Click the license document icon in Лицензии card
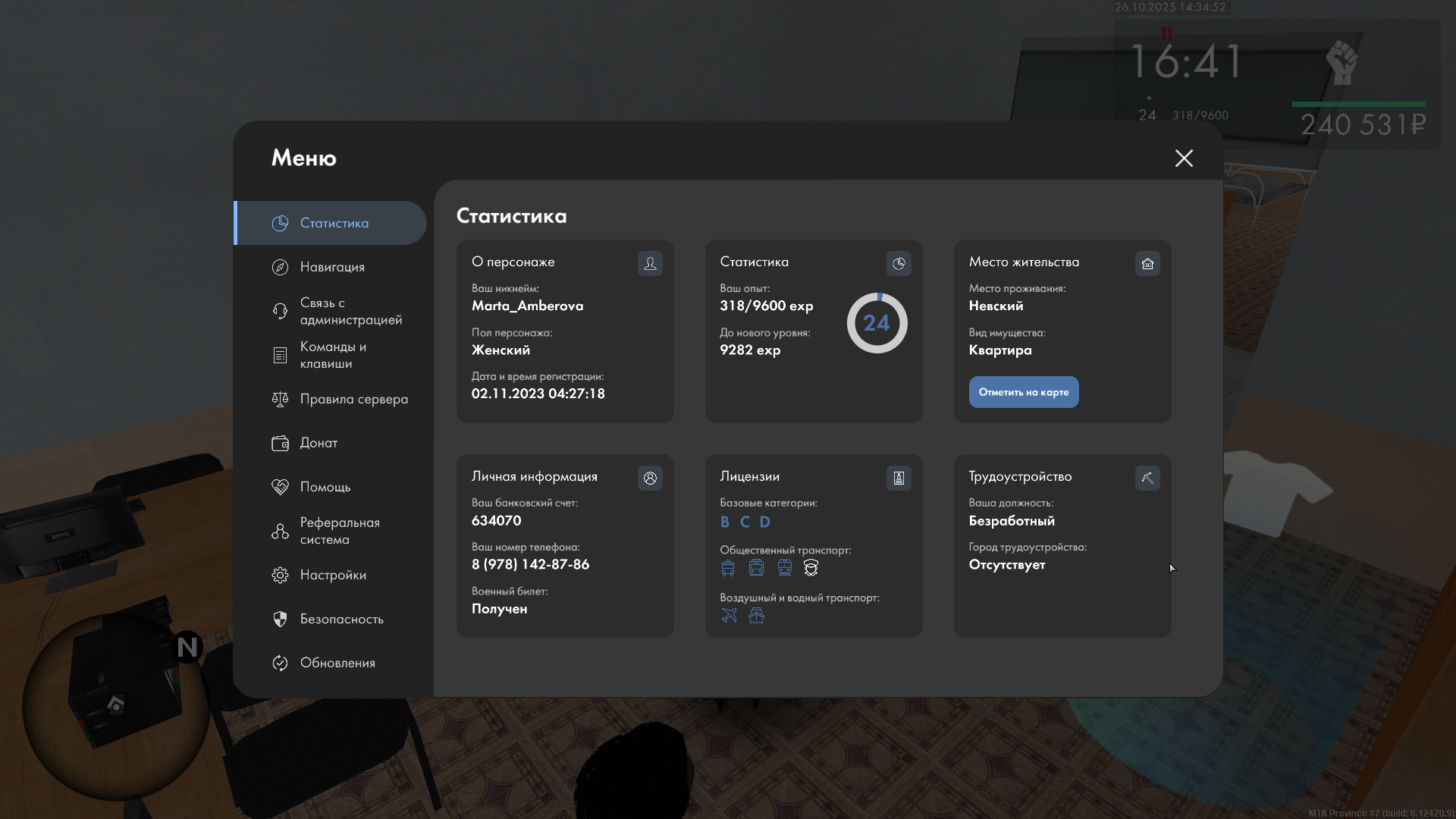The height and width of the screenshot is (819, 1456). click(x=899, y=478)
